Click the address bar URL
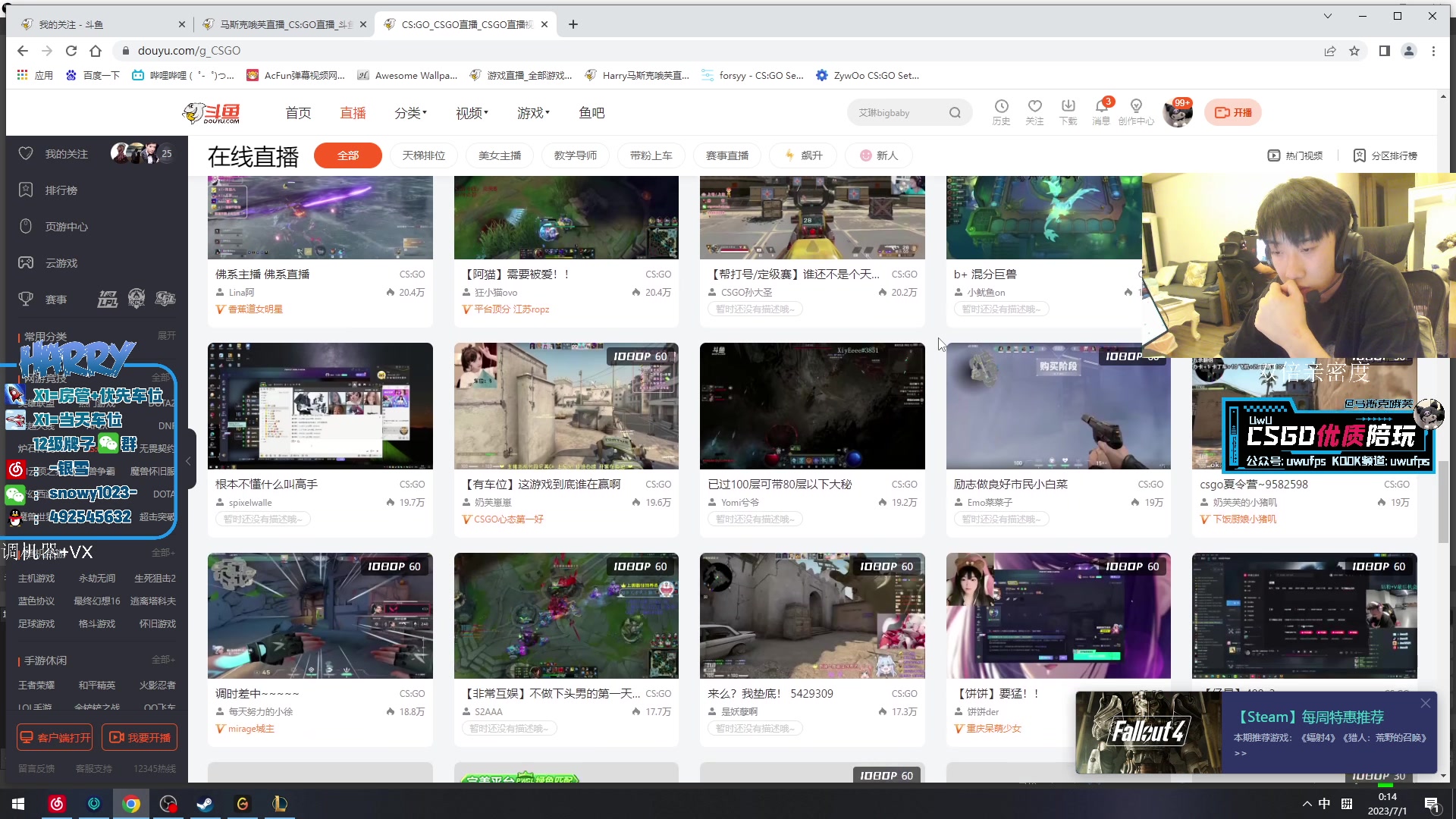Viewport: 1456px width, 819px height. tap(189, 51)
